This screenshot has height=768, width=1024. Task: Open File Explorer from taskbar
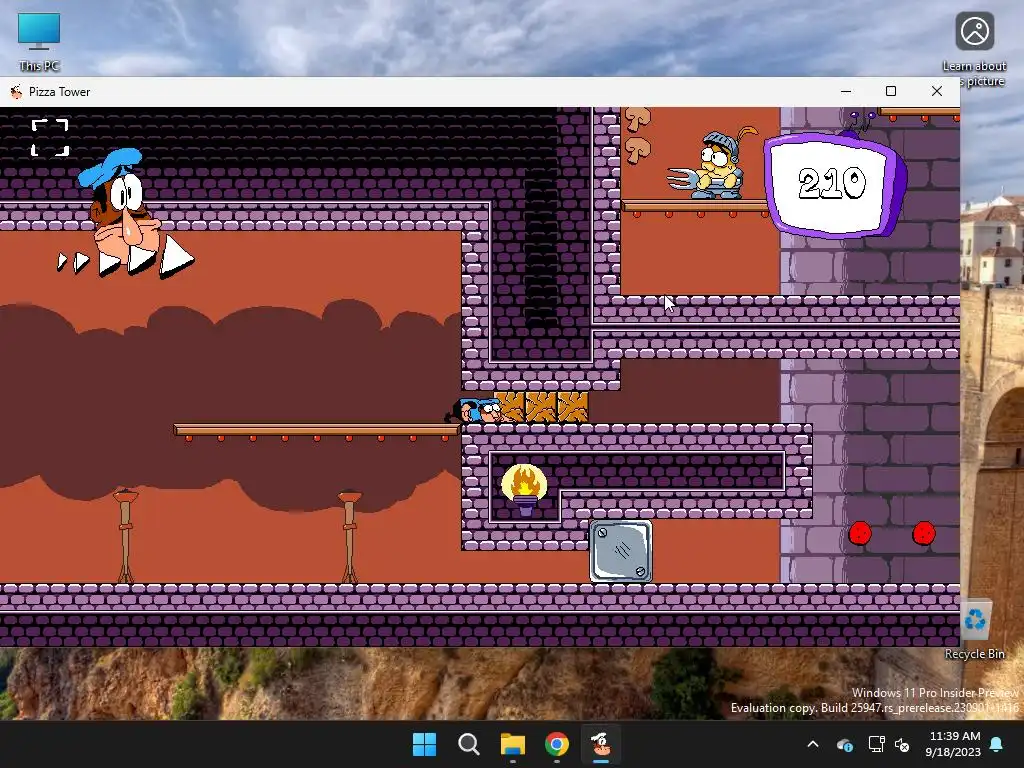coord(513,744)
